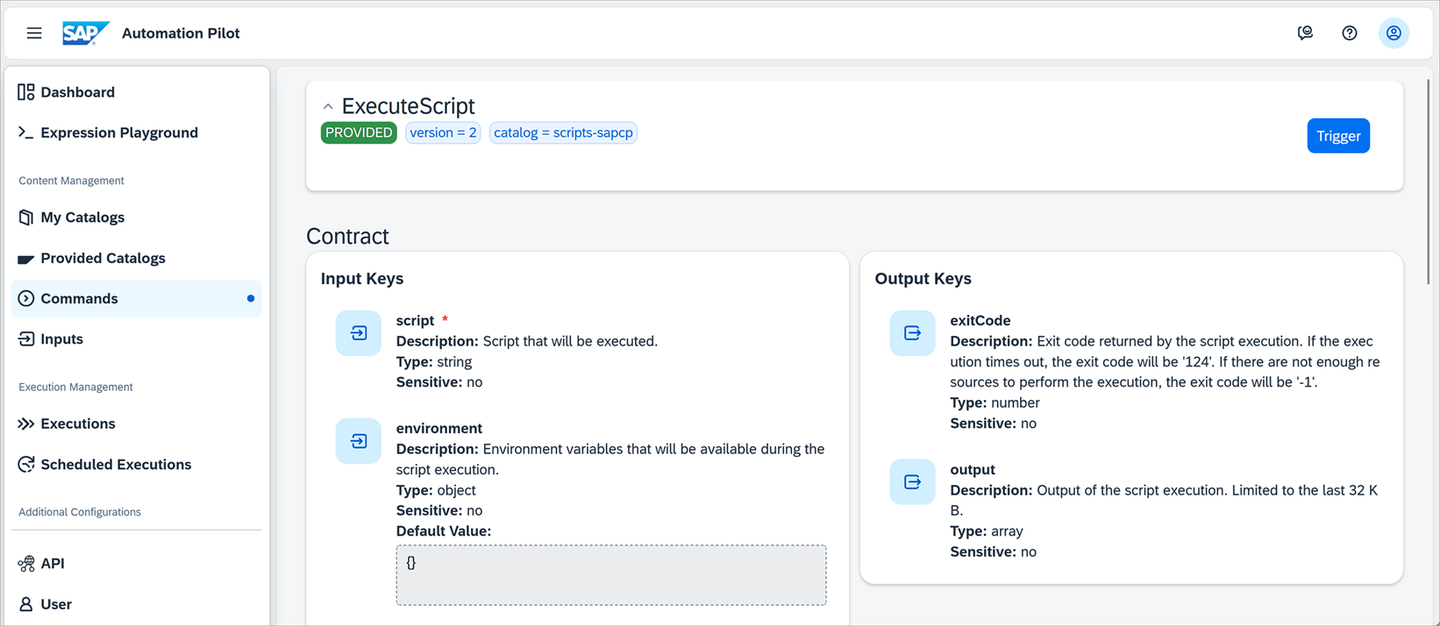Click the 'script' key name
This screenshot has width=1440, height=626.
[415, 321]
